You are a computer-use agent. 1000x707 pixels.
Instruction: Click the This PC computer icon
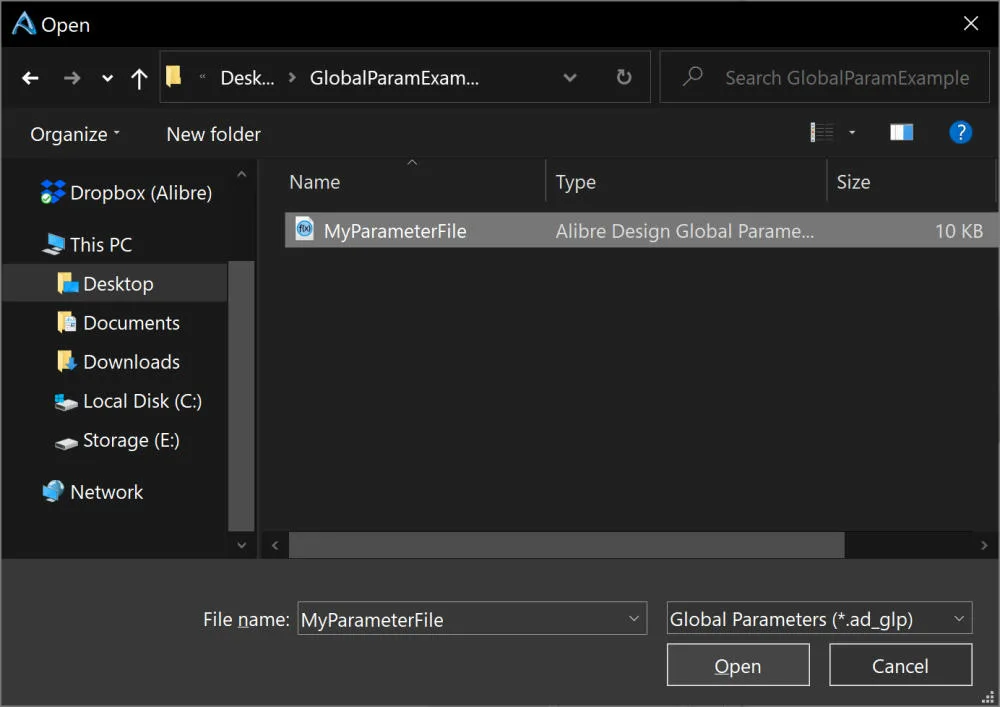pyautogui.click(x=54, y=244)
